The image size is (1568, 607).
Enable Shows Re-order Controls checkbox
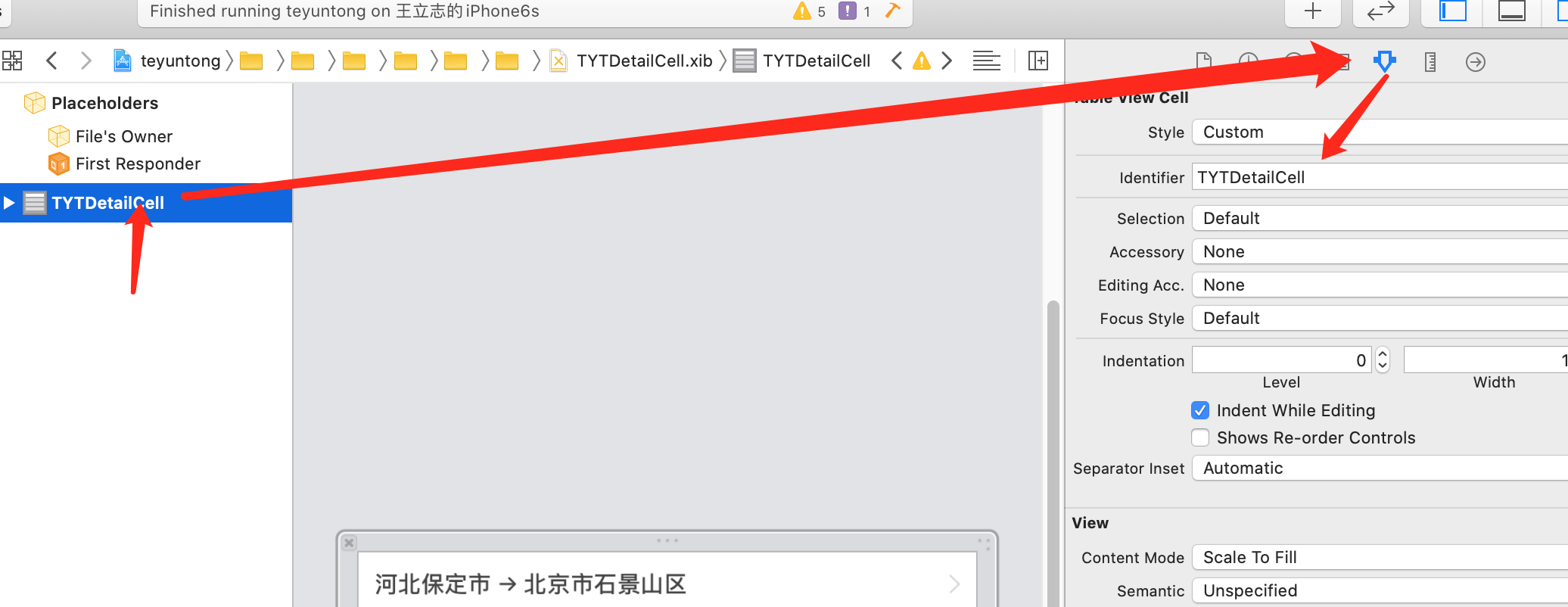(1200, 437)
